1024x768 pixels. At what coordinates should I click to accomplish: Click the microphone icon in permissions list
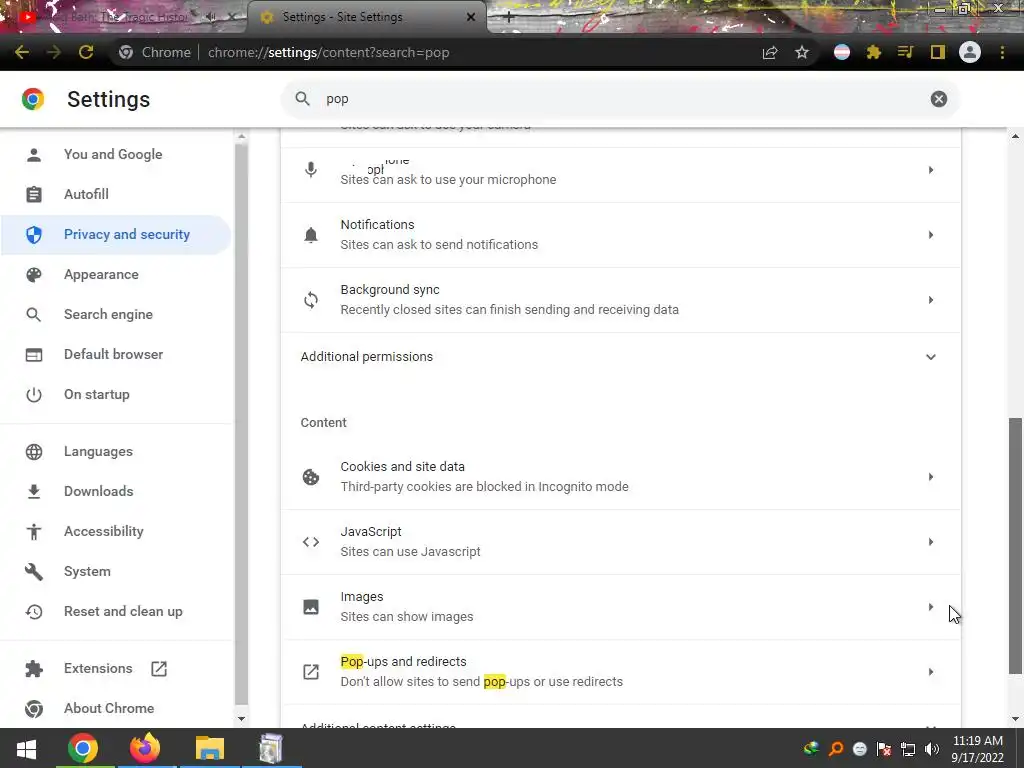(x=311, y=170)
